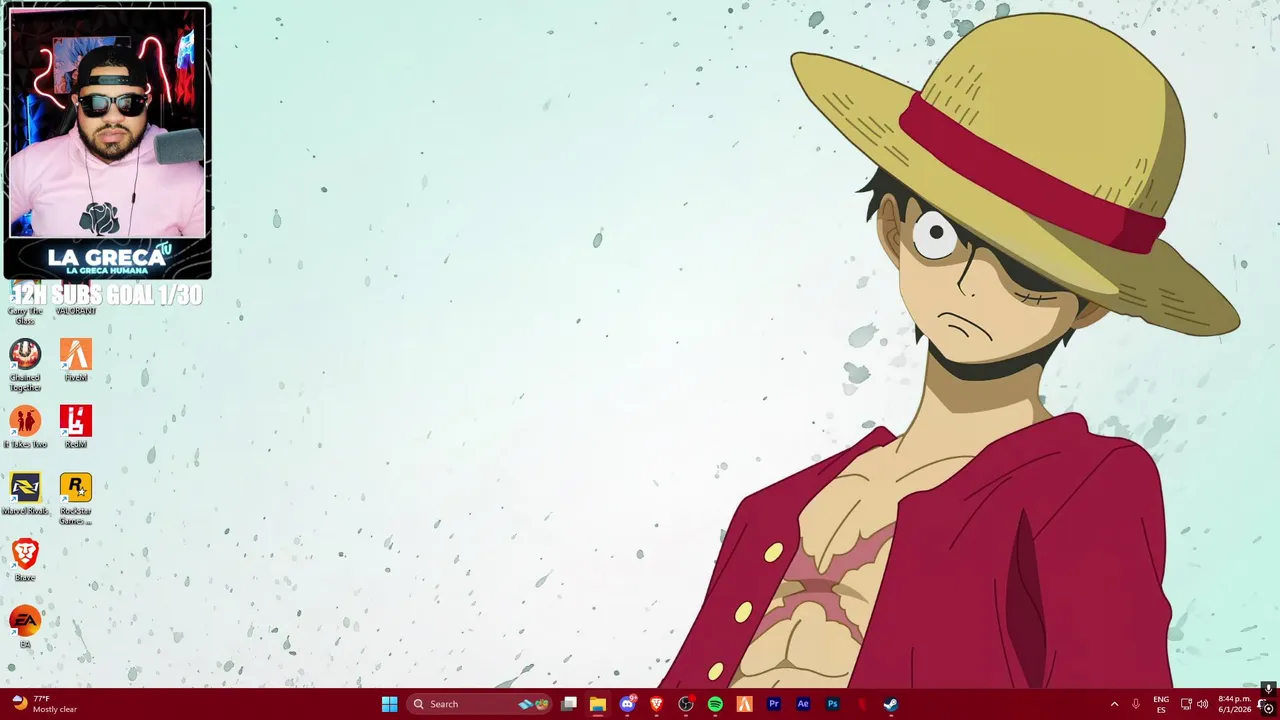This screenshot has height=720, width=1280.
Task: Open Brave browser from the taskbar
Action: pyautogui.click(x=657, y=704)
